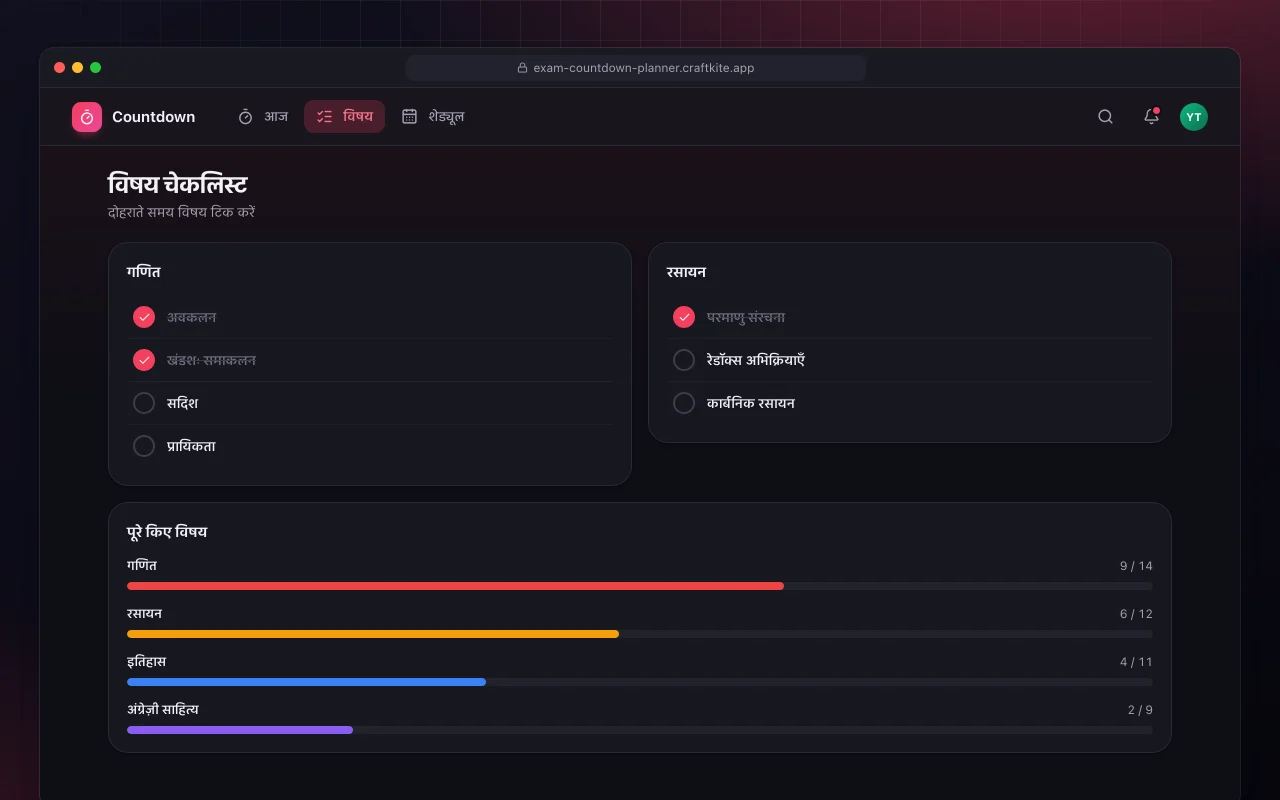Click the 9 / 14 count
The height and width of the screenshot is (800, 1280).
click(1136, 566)
